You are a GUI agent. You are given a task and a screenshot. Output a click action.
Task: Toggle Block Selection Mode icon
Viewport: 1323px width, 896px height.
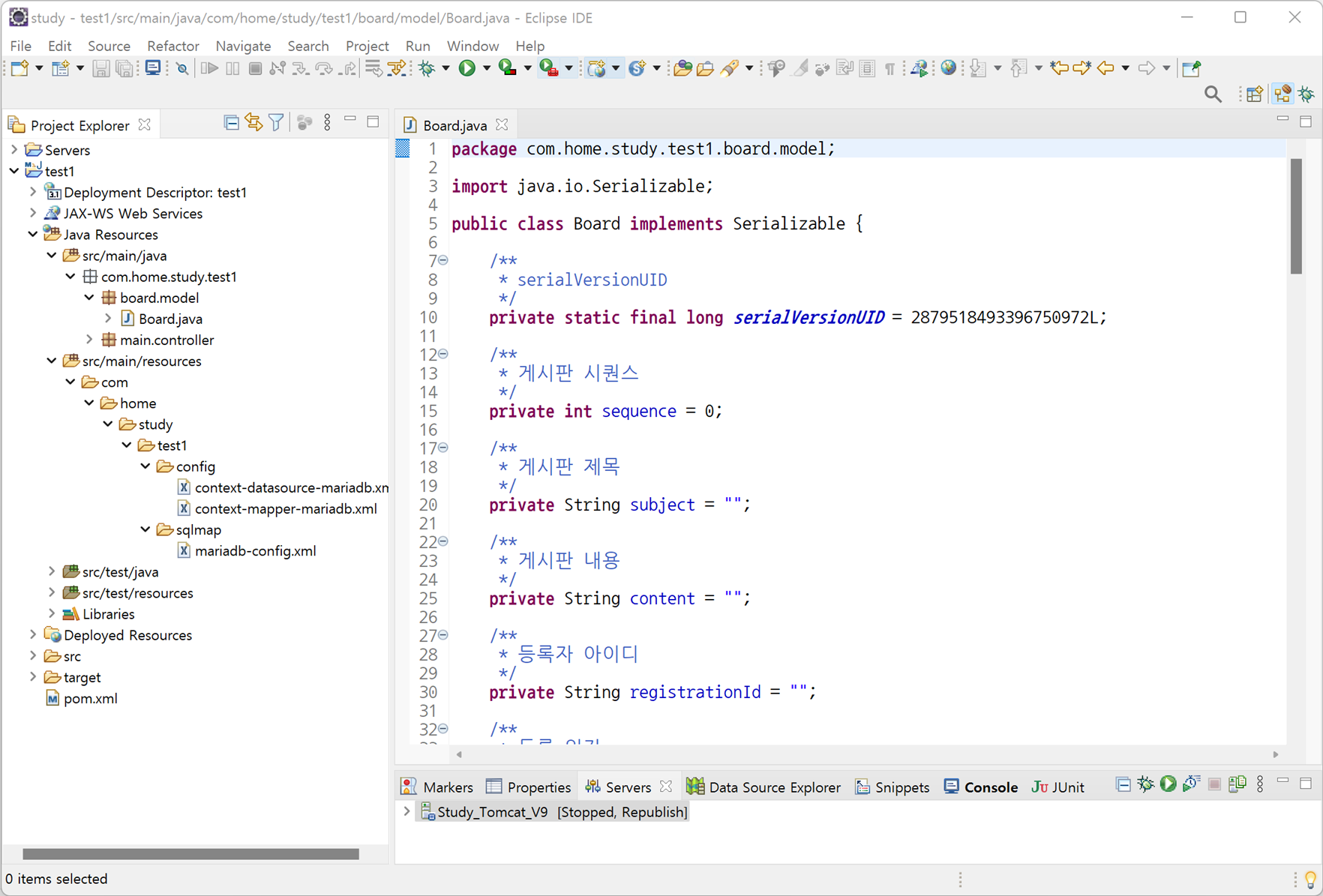coord(867,68)
